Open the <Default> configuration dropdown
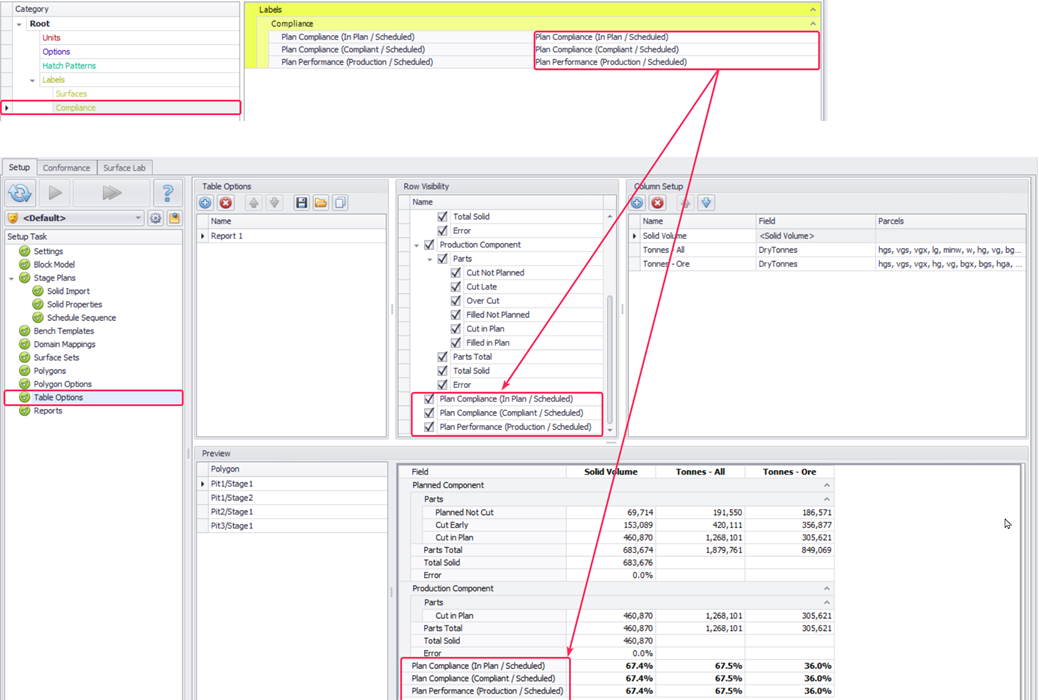 [x=138, y=218]
